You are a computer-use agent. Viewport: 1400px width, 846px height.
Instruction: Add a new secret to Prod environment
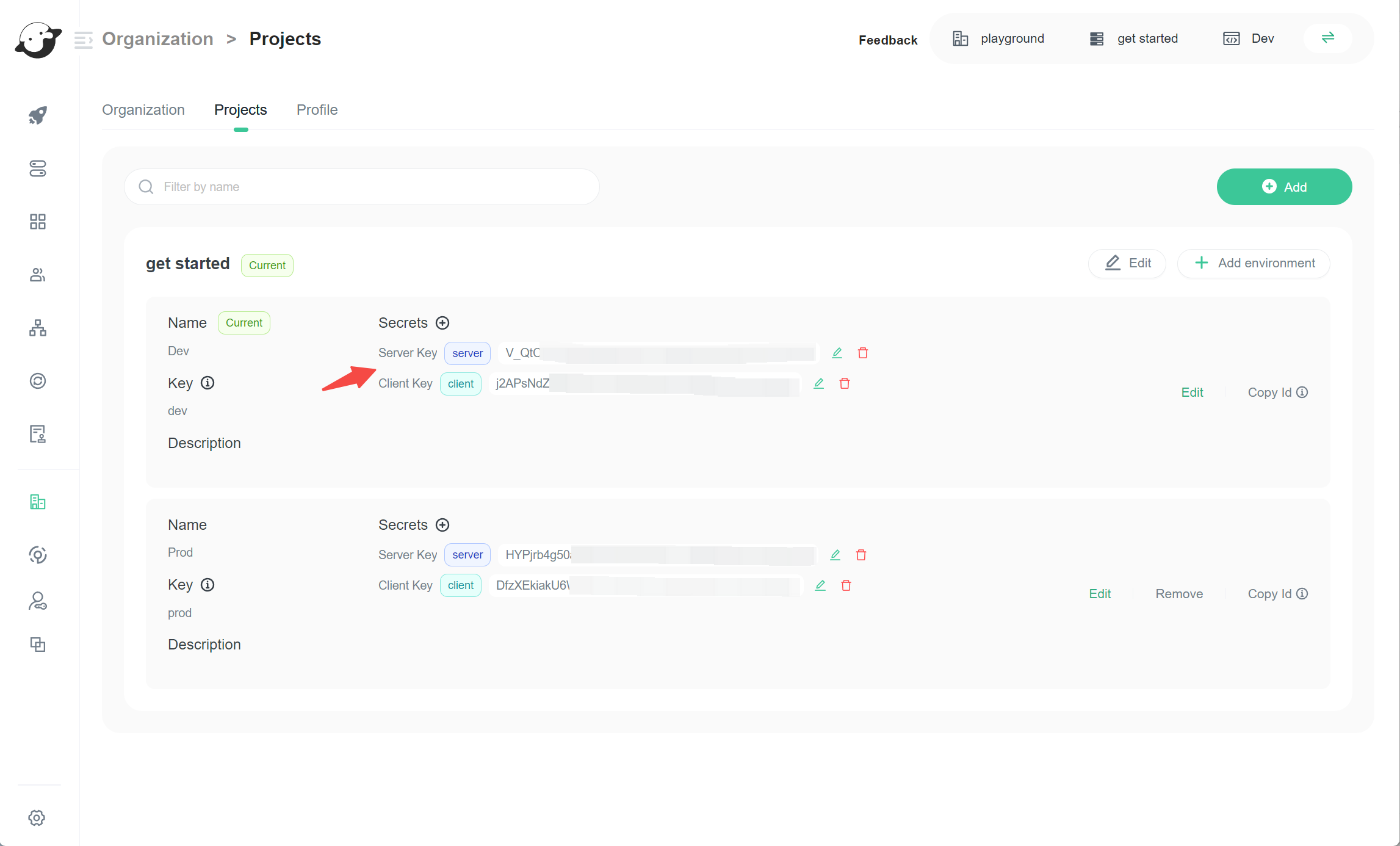[442, 525]
